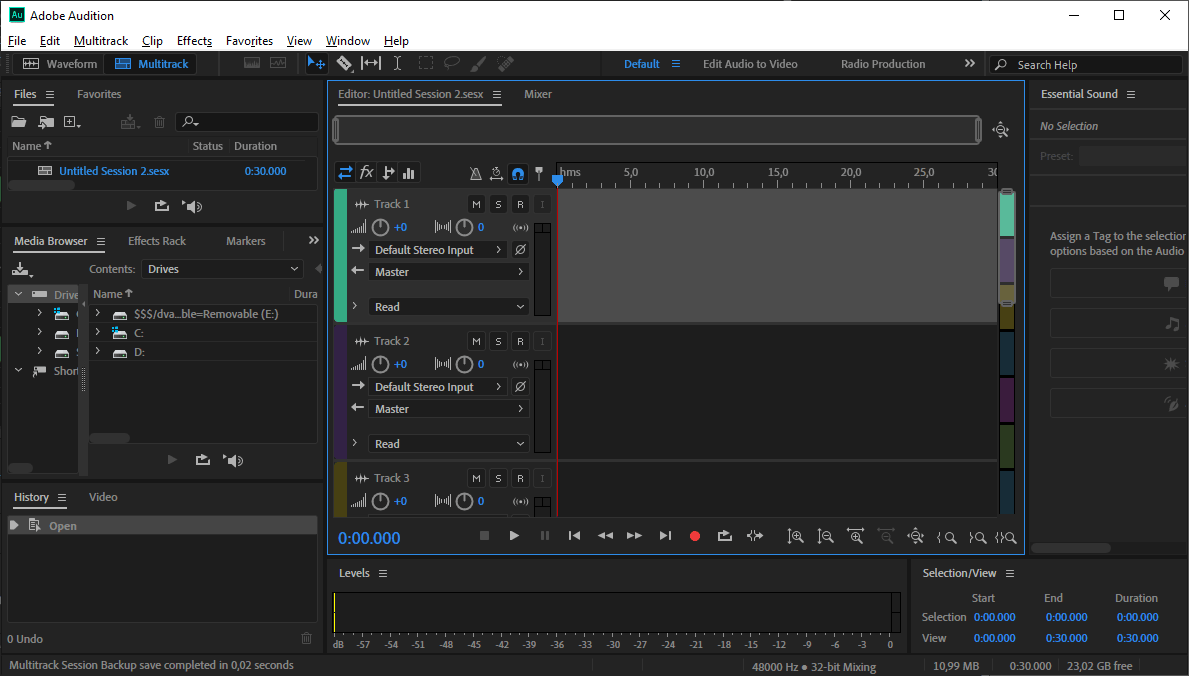Switch to Waveform view
Viewport: 1189px width, 676px height.
pyautogui.click(x=61, y=64)
